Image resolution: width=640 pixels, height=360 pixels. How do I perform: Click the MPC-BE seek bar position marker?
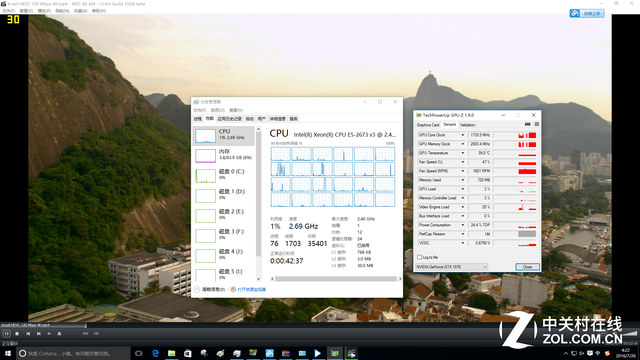86,325
